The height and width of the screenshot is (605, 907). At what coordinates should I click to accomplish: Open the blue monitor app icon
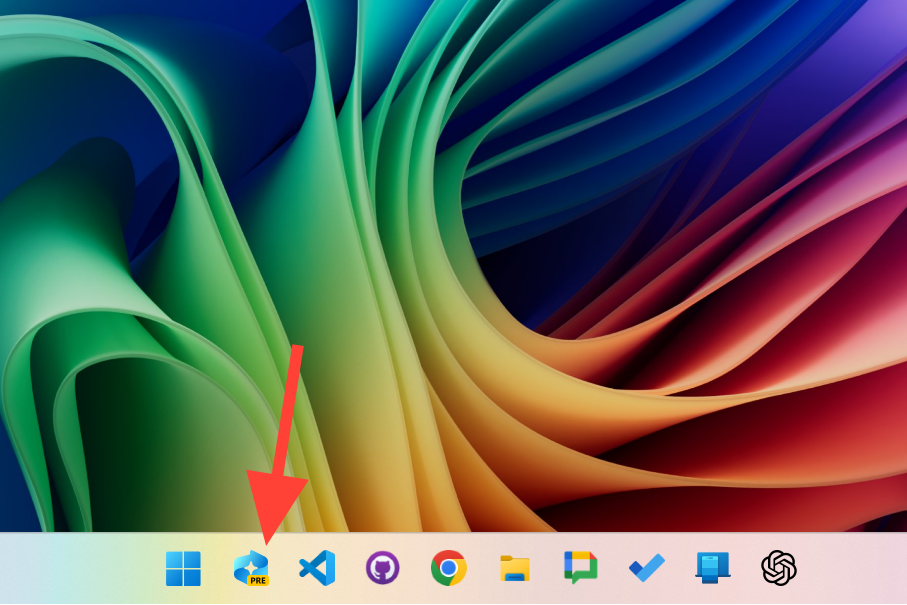tap(713, 568)
